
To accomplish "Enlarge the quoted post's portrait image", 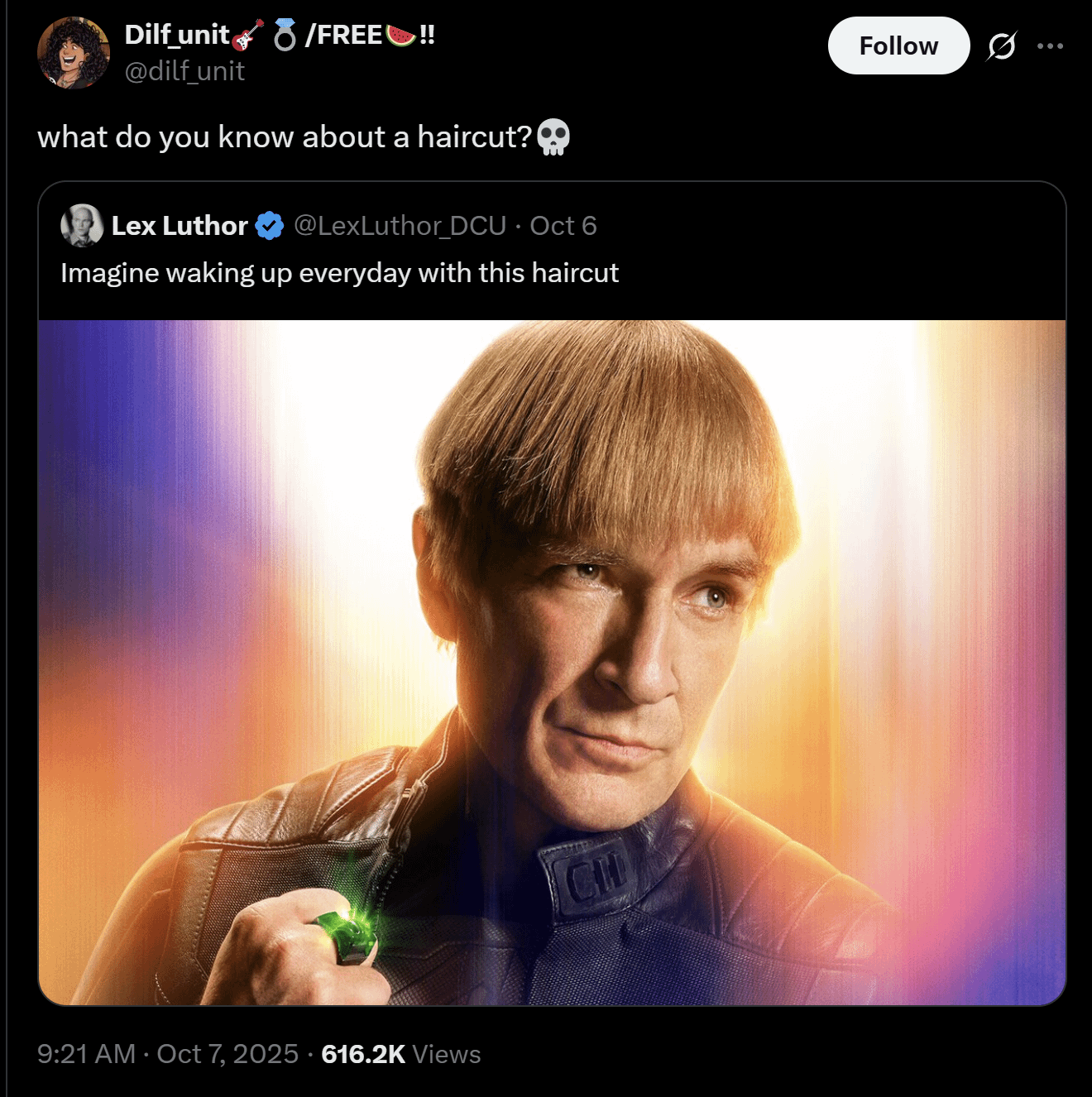I will pos(552,662).
